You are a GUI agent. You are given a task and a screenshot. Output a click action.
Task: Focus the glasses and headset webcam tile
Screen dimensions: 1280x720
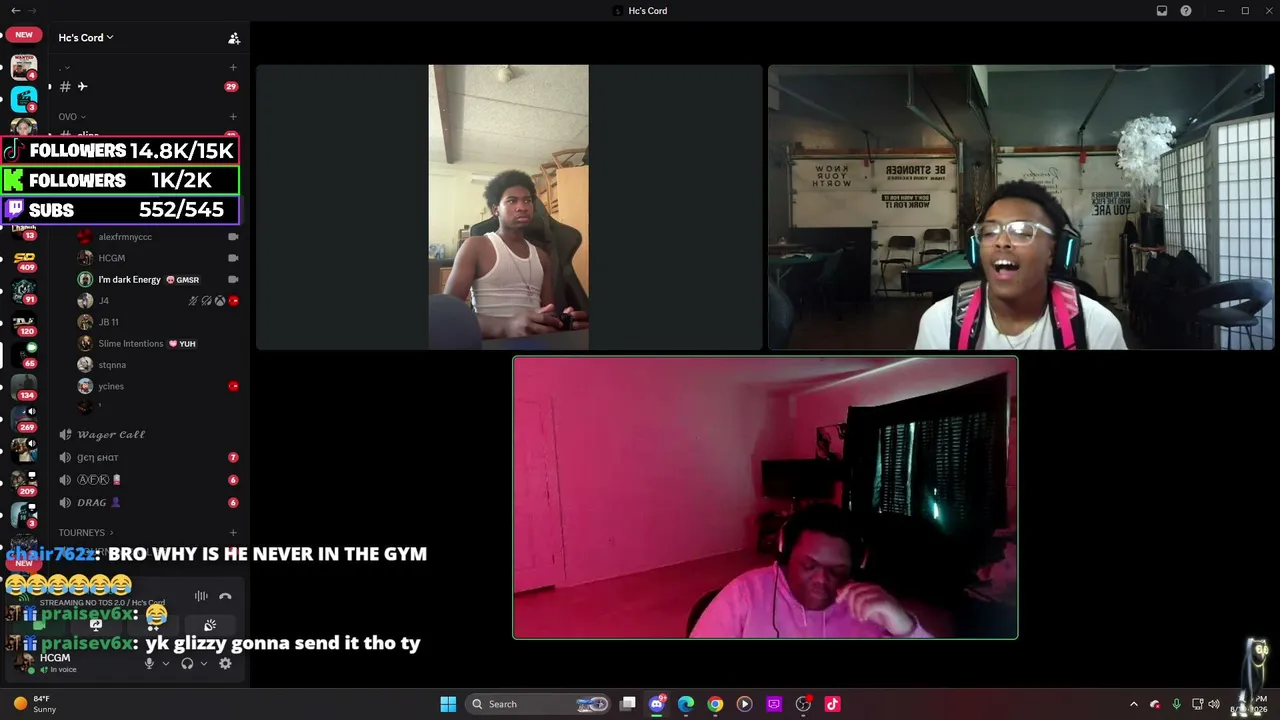(1021, 208)
